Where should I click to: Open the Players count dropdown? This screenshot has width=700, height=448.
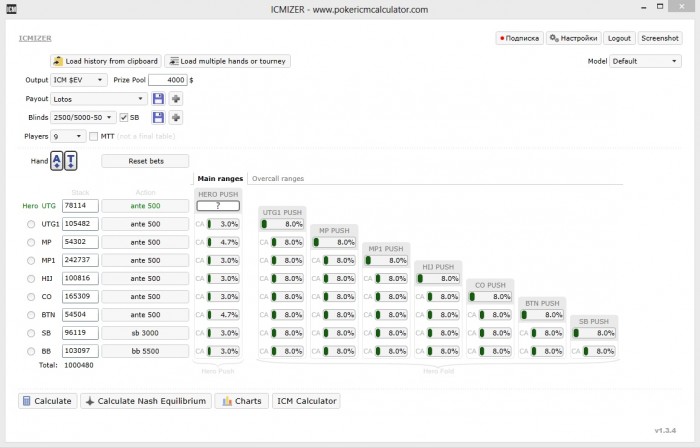click(x=68, y=136)
